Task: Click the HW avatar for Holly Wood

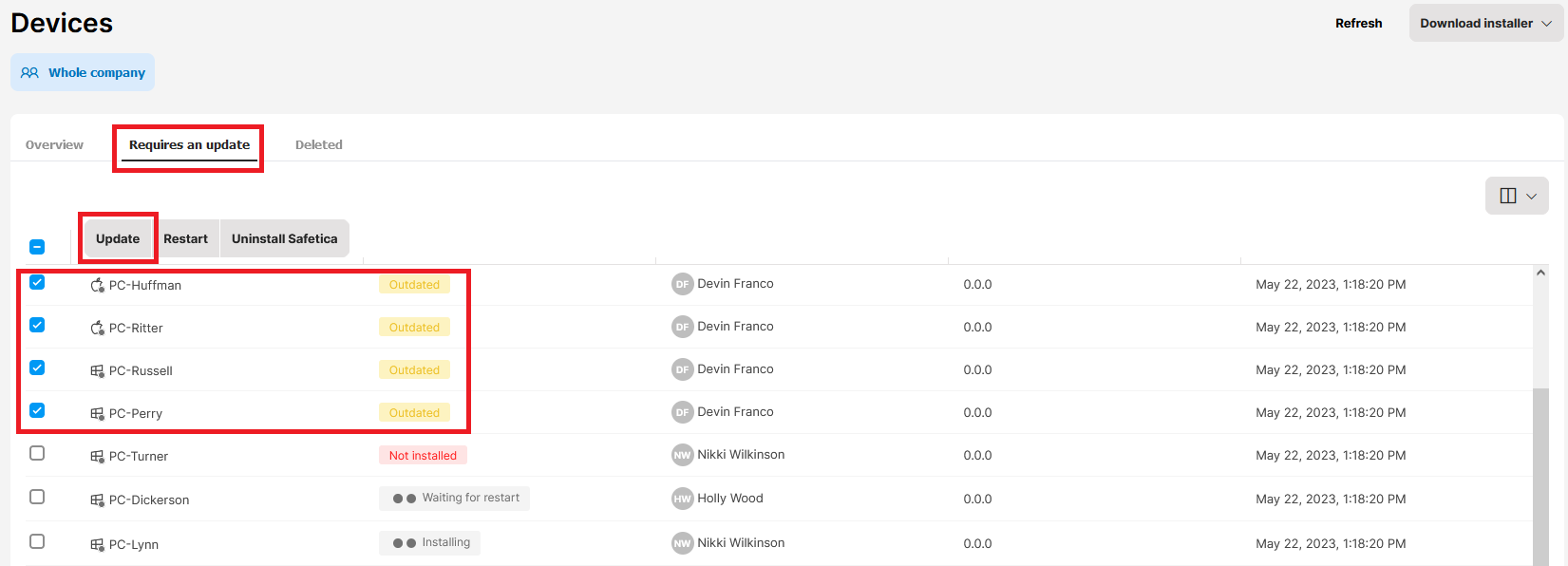Action: (x=682, y=499)
